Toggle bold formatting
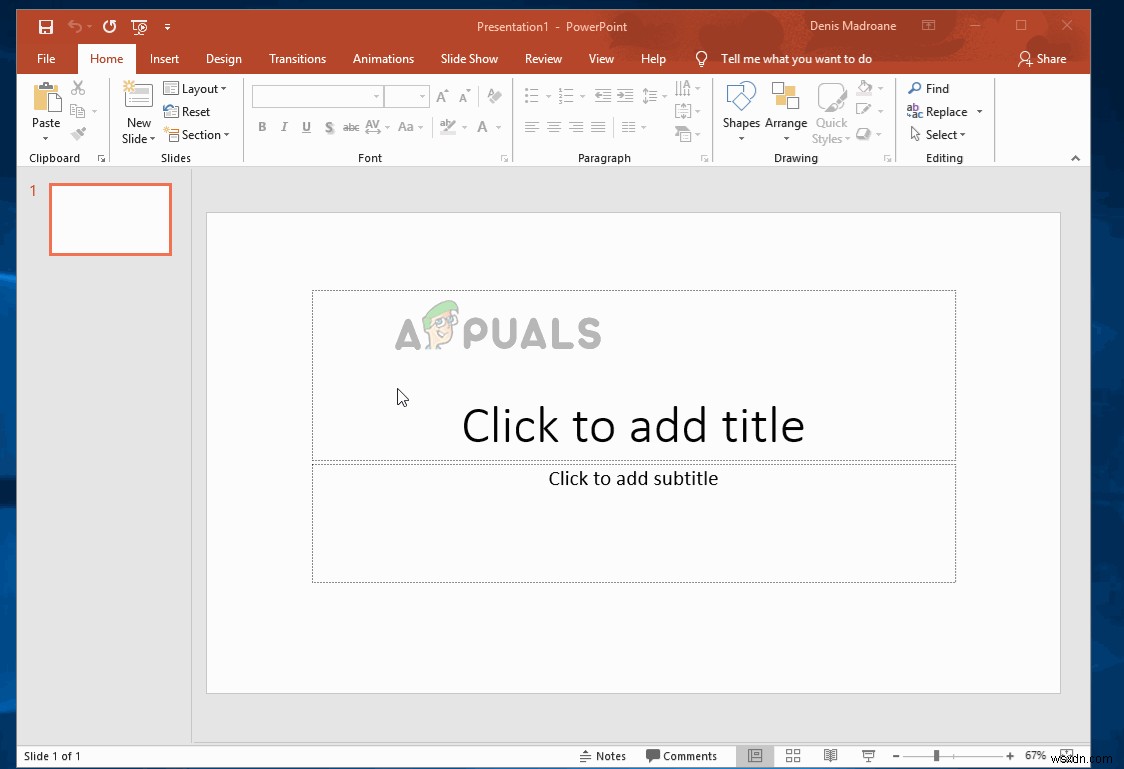Screen dimensions: 1124x769 [x=261, y=128]
